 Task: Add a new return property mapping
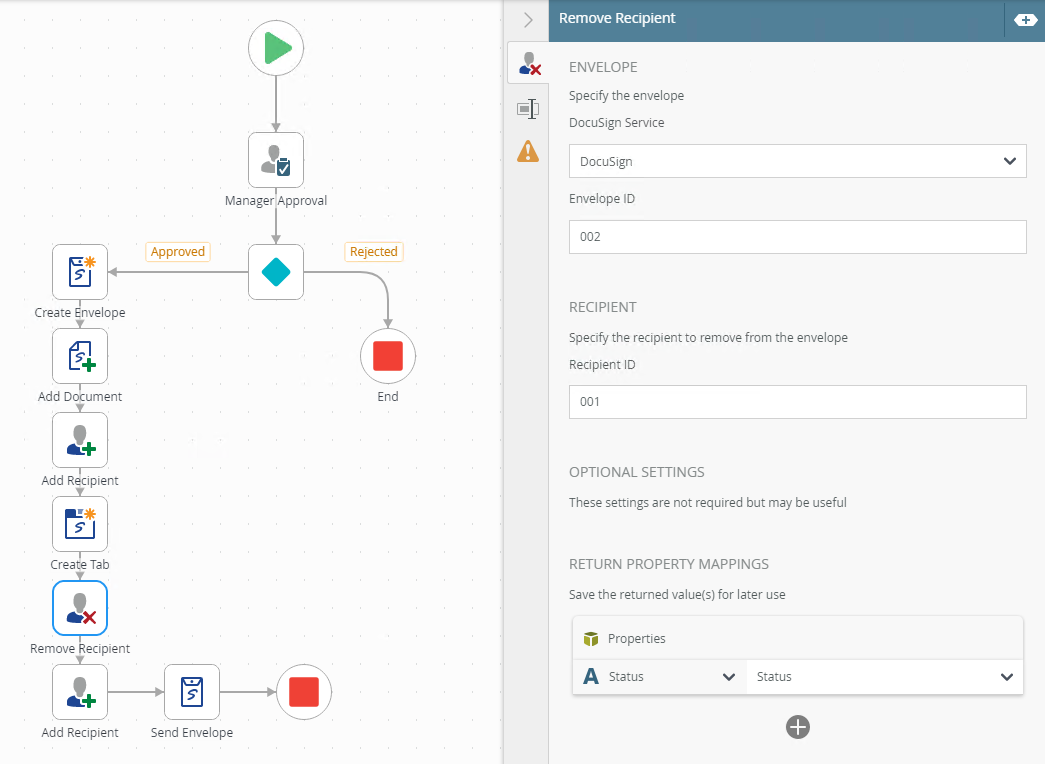pyautogui.click(x=797, y=727)
